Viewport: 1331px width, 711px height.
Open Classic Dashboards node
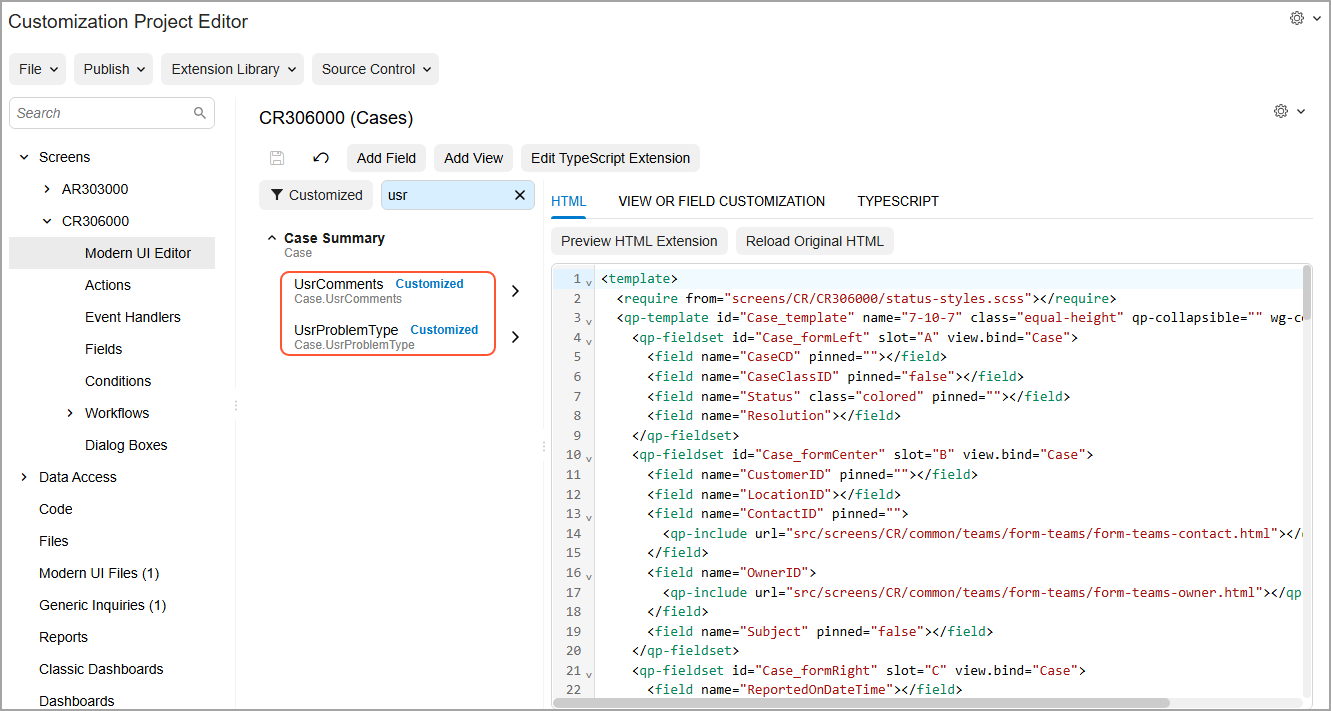click(x=101, y=669)
